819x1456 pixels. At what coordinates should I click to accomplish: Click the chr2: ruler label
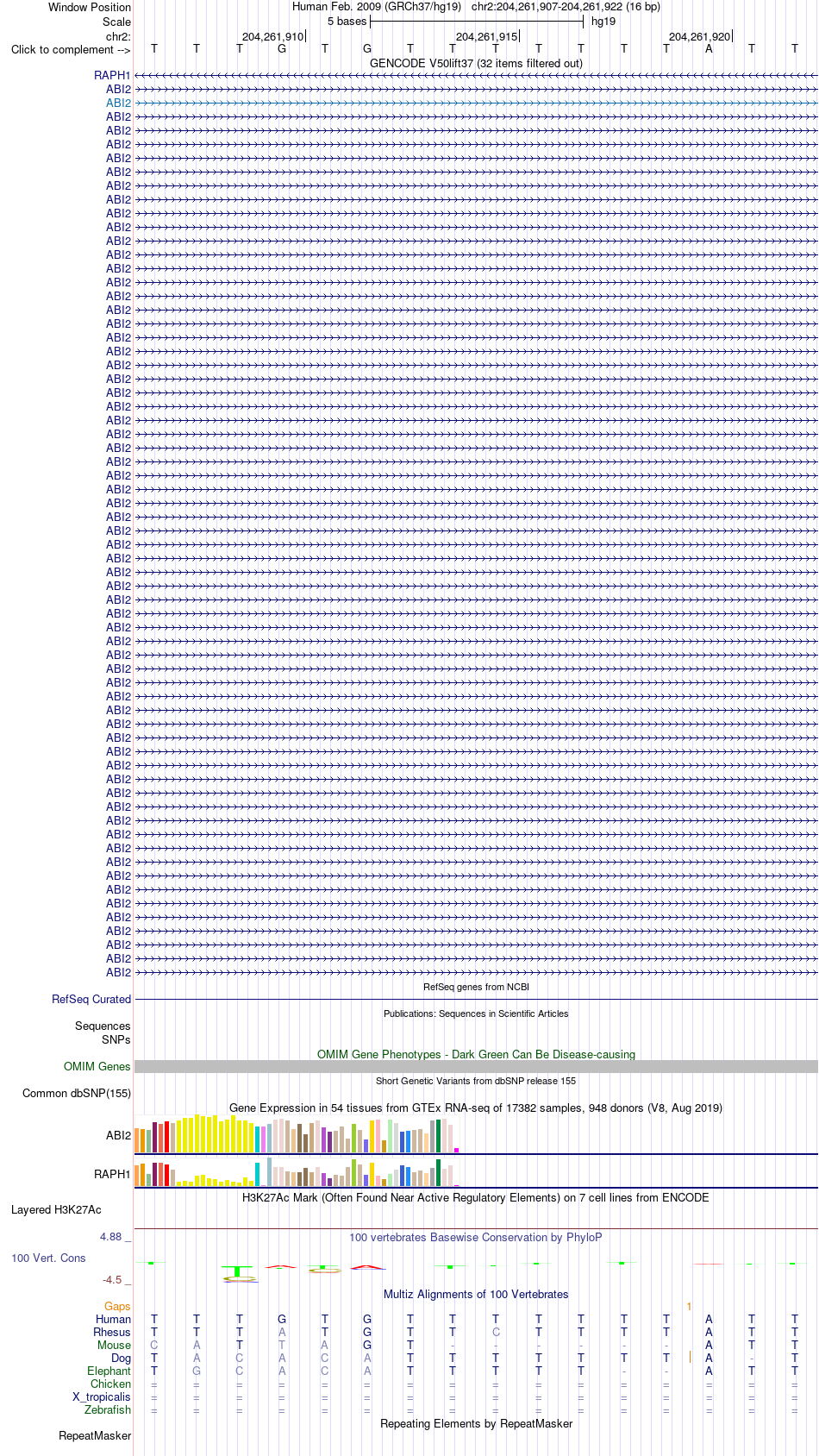pyautogui.click(x=118, y=36)
